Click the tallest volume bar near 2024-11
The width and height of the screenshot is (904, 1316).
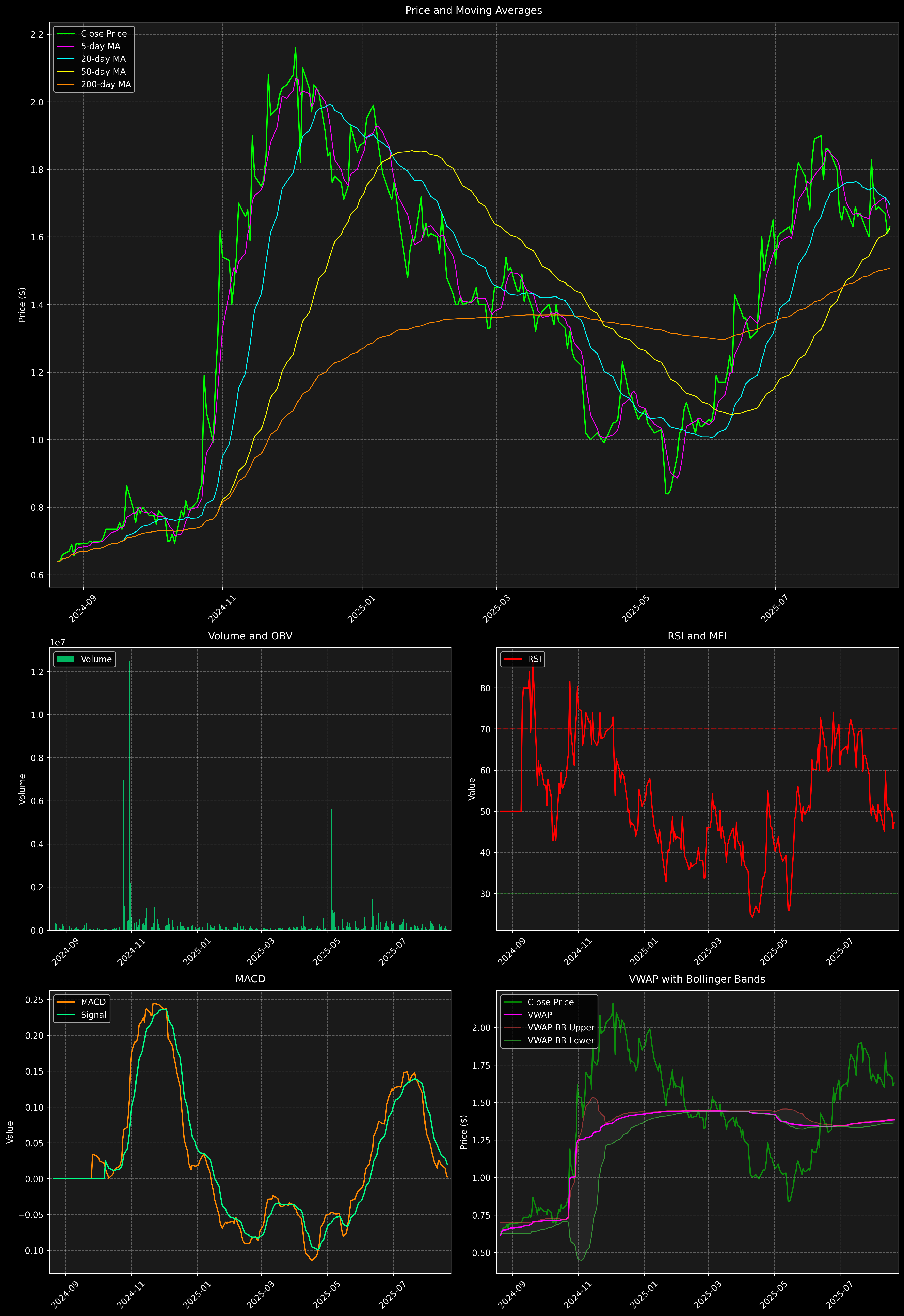(130, 793)
